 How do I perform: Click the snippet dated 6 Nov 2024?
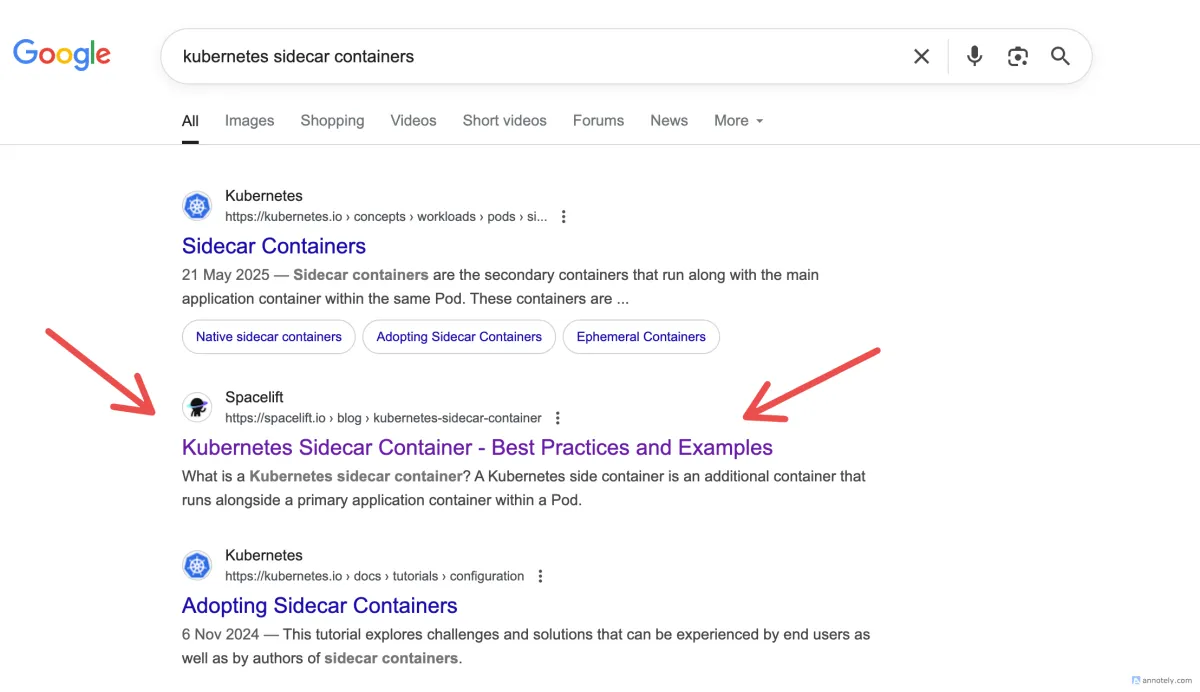526,646
